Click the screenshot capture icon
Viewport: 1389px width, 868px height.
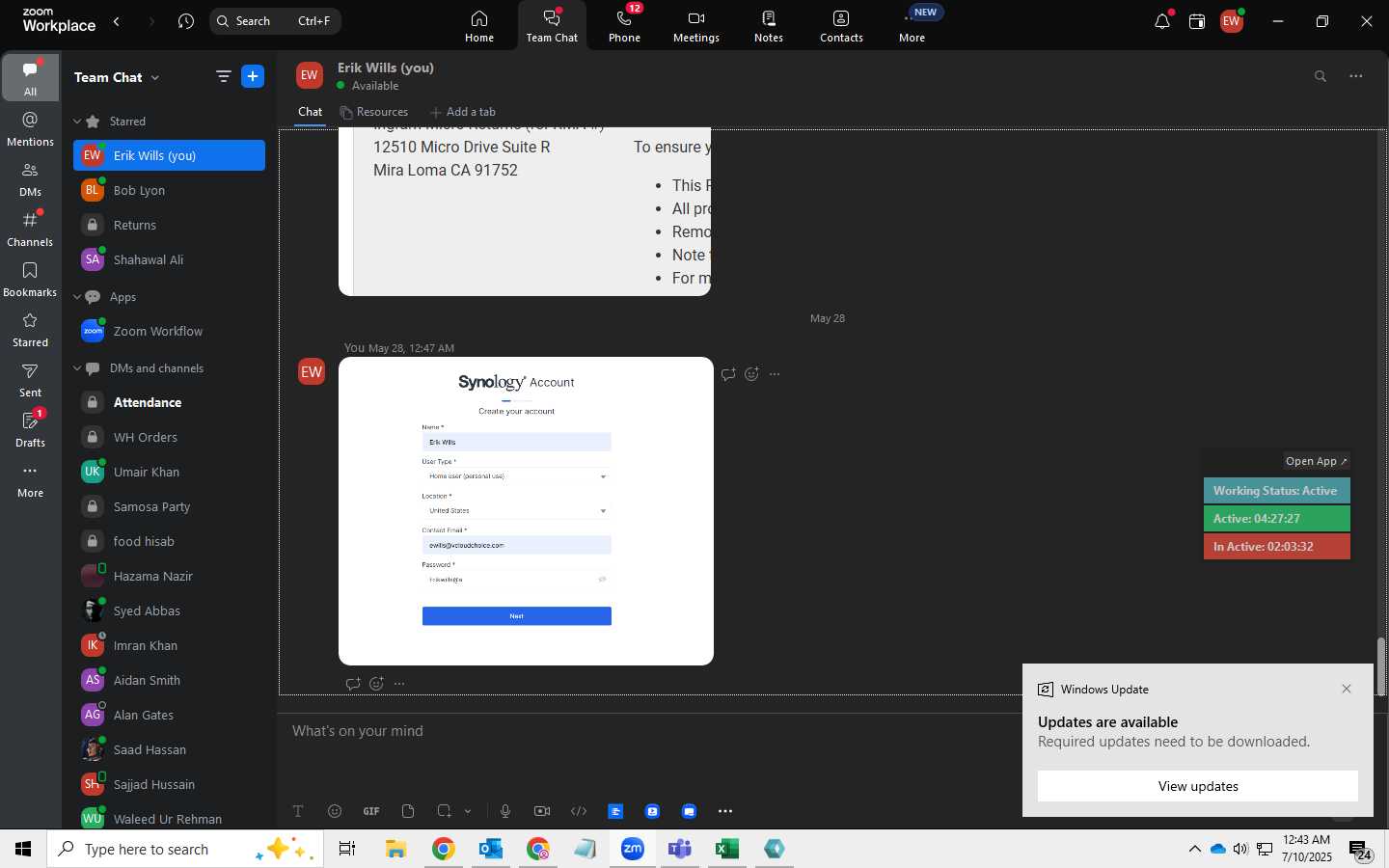tap(444, 811)
